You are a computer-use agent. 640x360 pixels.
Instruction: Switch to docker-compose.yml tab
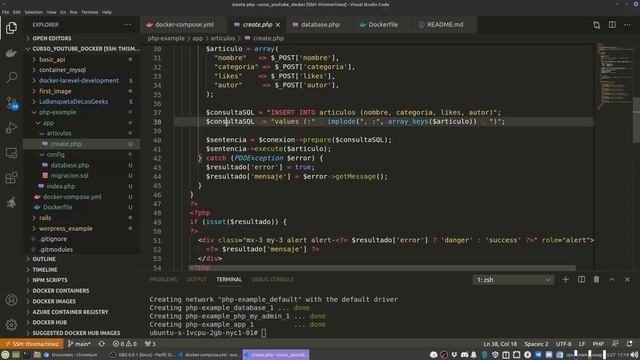click(x=184, y=24)
